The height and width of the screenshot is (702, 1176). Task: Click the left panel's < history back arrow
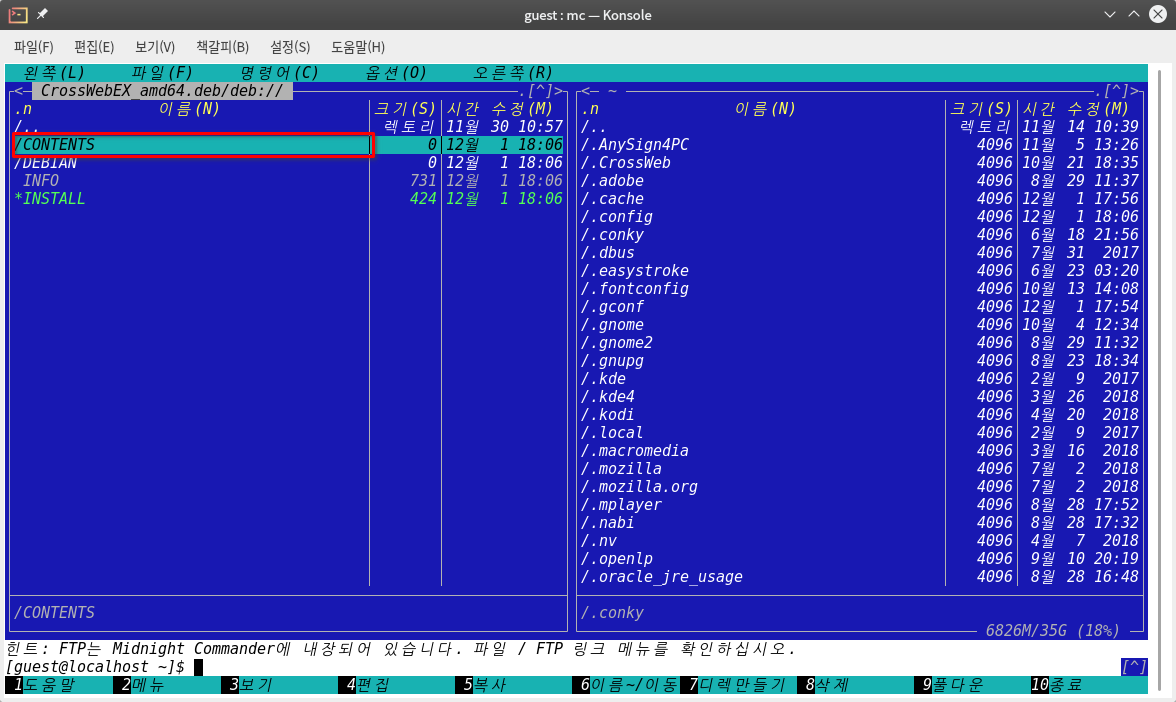click(18, 91)
